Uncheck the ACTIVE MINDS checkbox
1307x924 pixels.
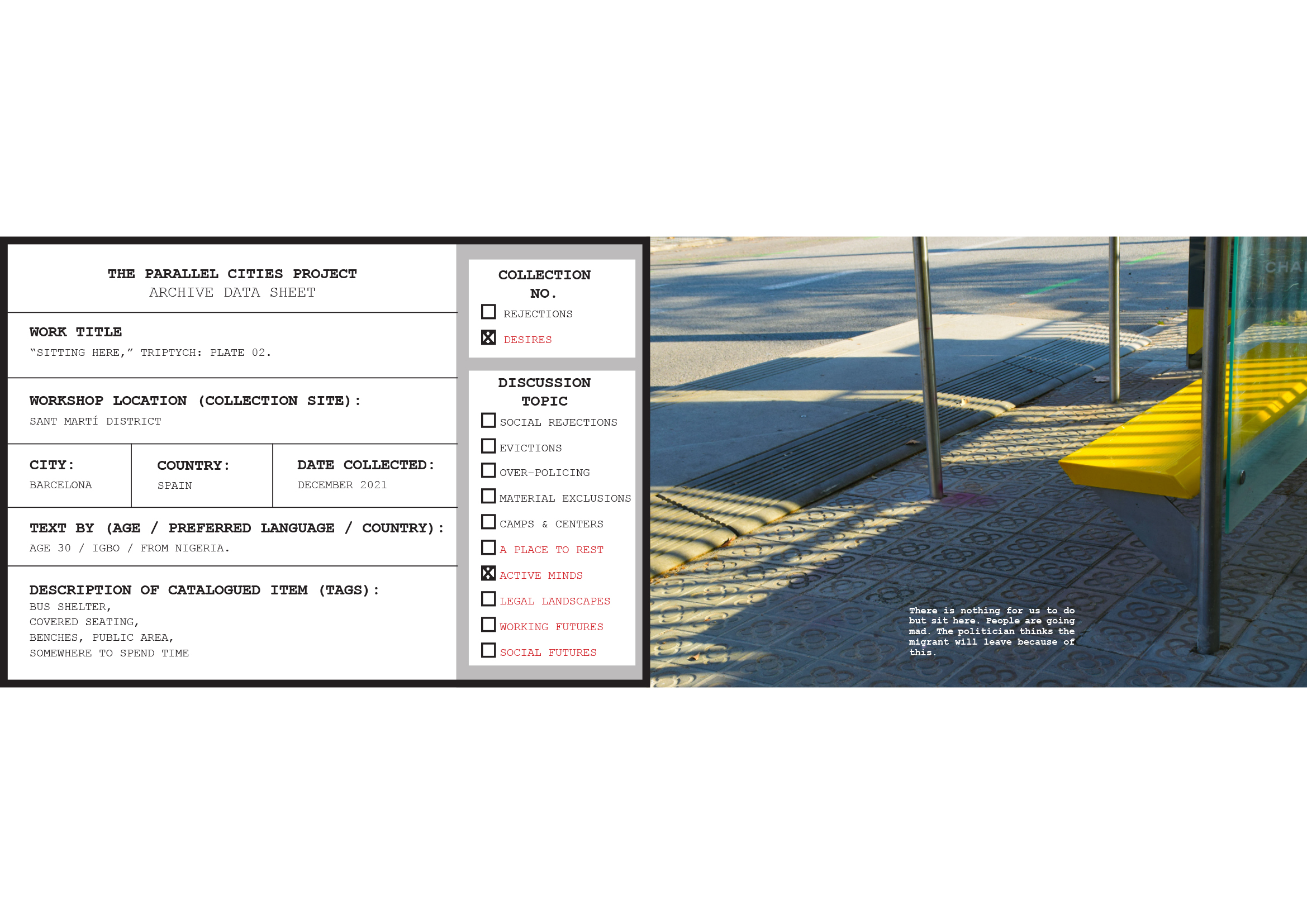click(488, 574)
